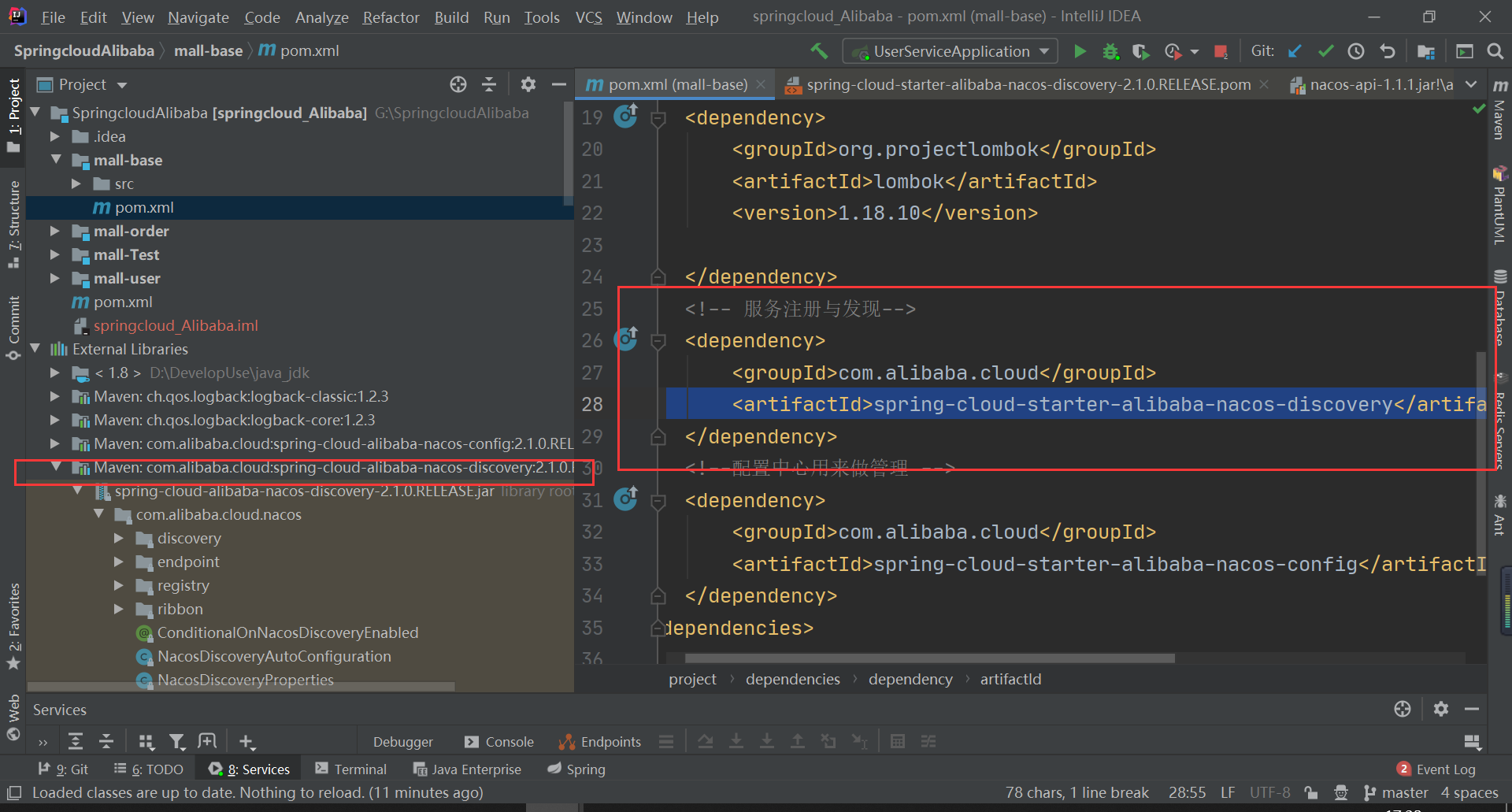Expand the discovery package
The image size is (1512, 812).
(119, 538)
